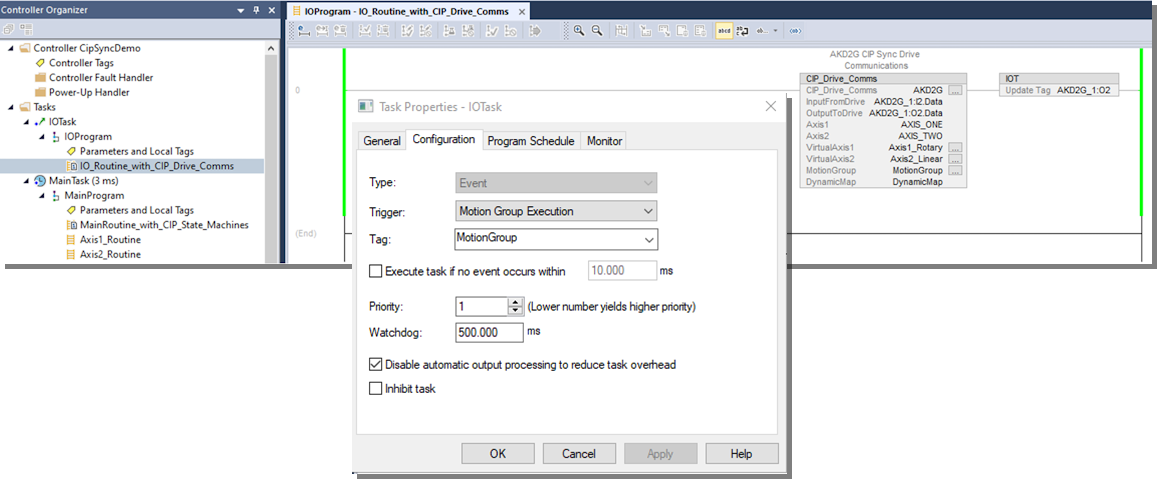Image resolution: width=1157 pixels, height=484 pixels.
Task: Open the Program Schedule tab
Action: 531,140
